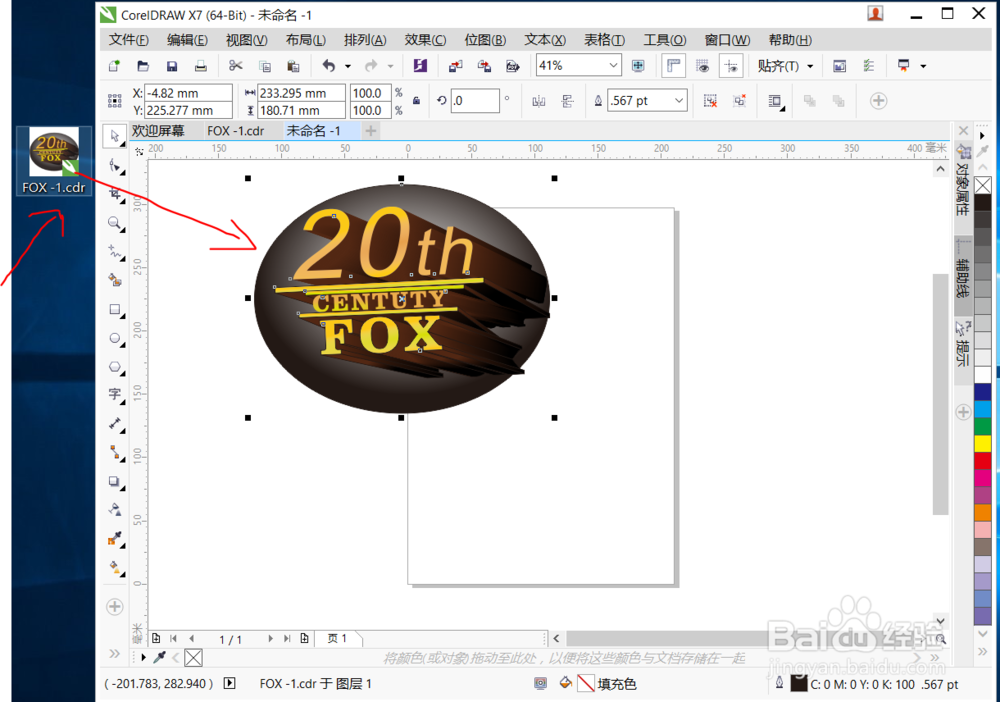This screenshot has width=1000, height=702.
Task: Cut selection with the scissors icon
Action: [x=235, y=66]
